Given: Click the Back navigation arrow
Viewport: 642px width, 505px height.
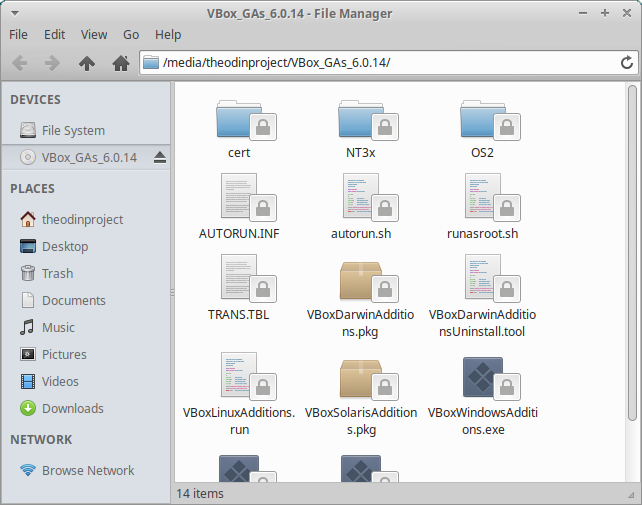Looking at the screenshot, I should click(x=20, y=63).
